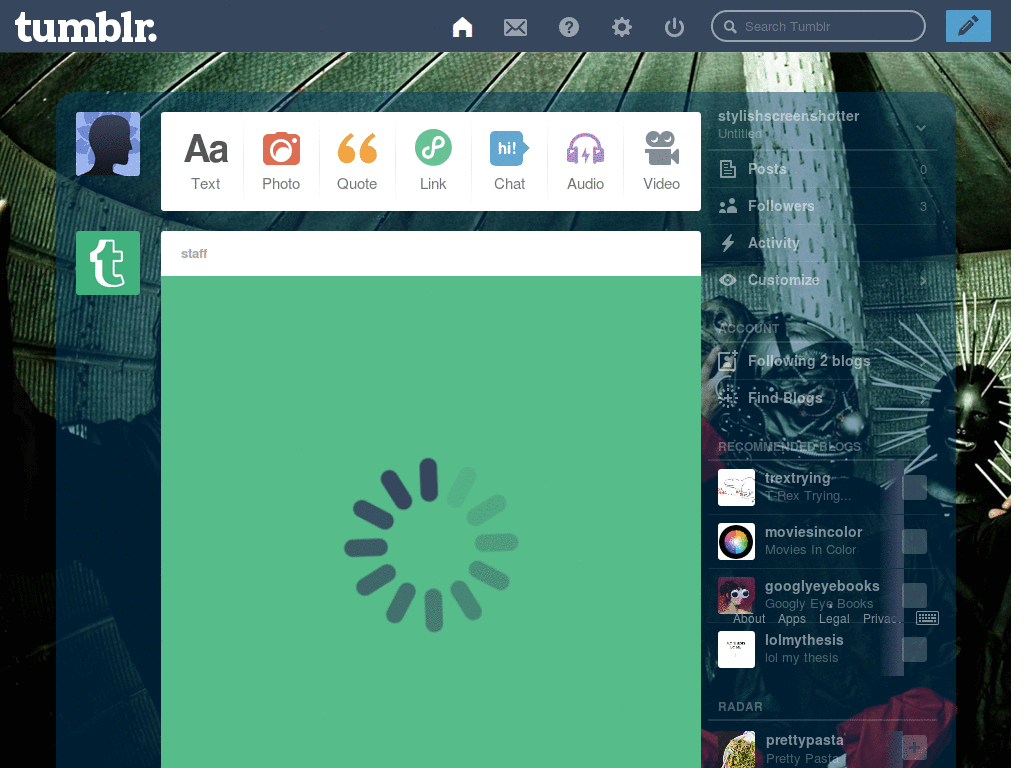1024x768 pixels.
Task: Click the Posts count 0
Action: (923, 170)
